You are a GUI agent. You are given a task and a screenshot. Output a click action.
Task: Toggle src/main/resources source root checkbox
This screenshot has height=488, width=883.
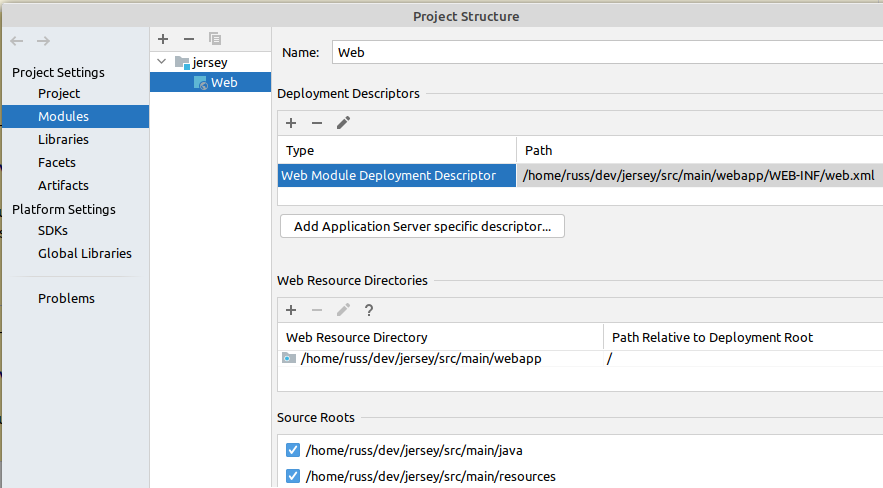point(293,476)
